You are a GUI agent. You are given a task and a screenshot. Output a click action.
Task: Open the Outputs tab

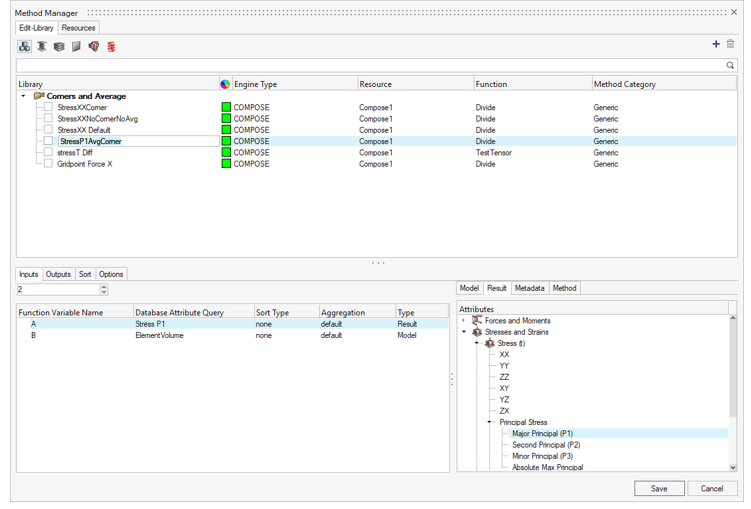pyautogui.click(x=59, y=274)
